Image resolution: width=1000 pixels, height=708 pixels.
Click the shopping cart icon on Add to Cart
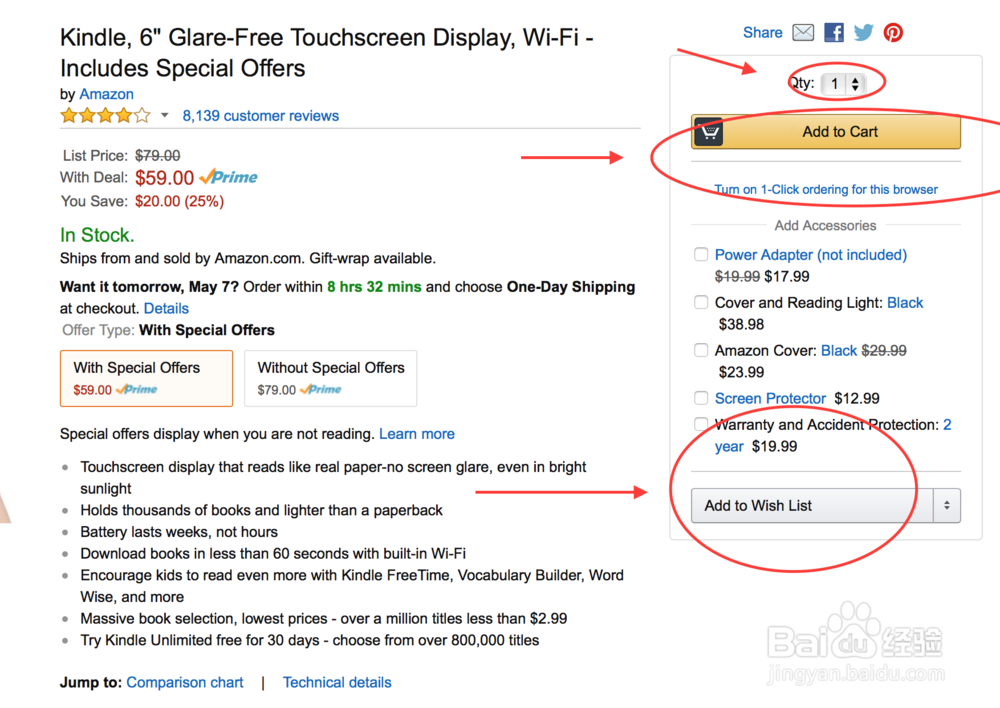coord(708,132)
